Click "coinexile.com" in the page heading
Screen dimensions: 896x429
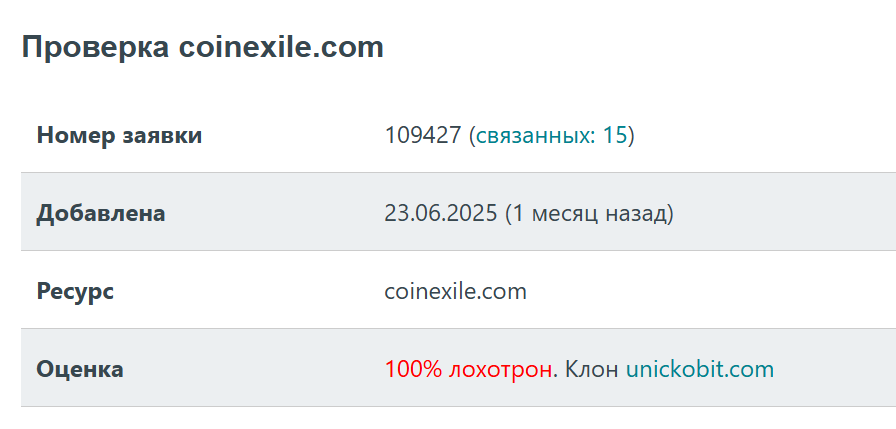pos(281,47)
